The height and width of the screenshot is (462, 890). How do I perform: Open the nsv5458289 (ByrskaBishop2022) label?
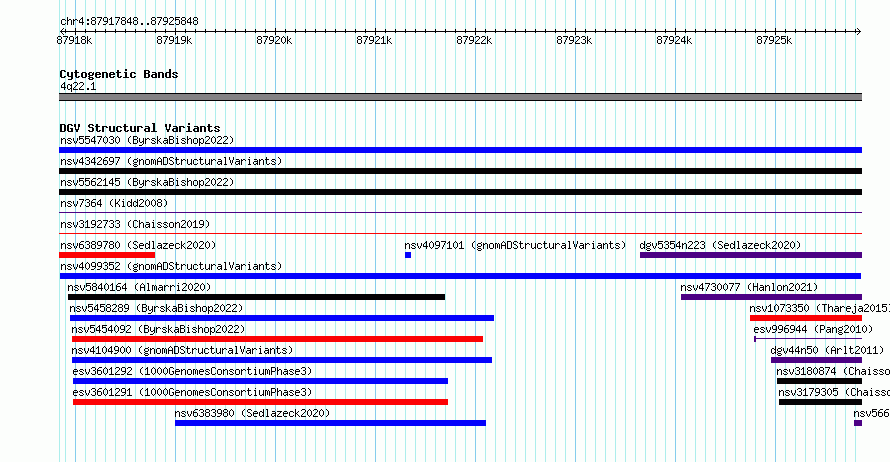156,308
